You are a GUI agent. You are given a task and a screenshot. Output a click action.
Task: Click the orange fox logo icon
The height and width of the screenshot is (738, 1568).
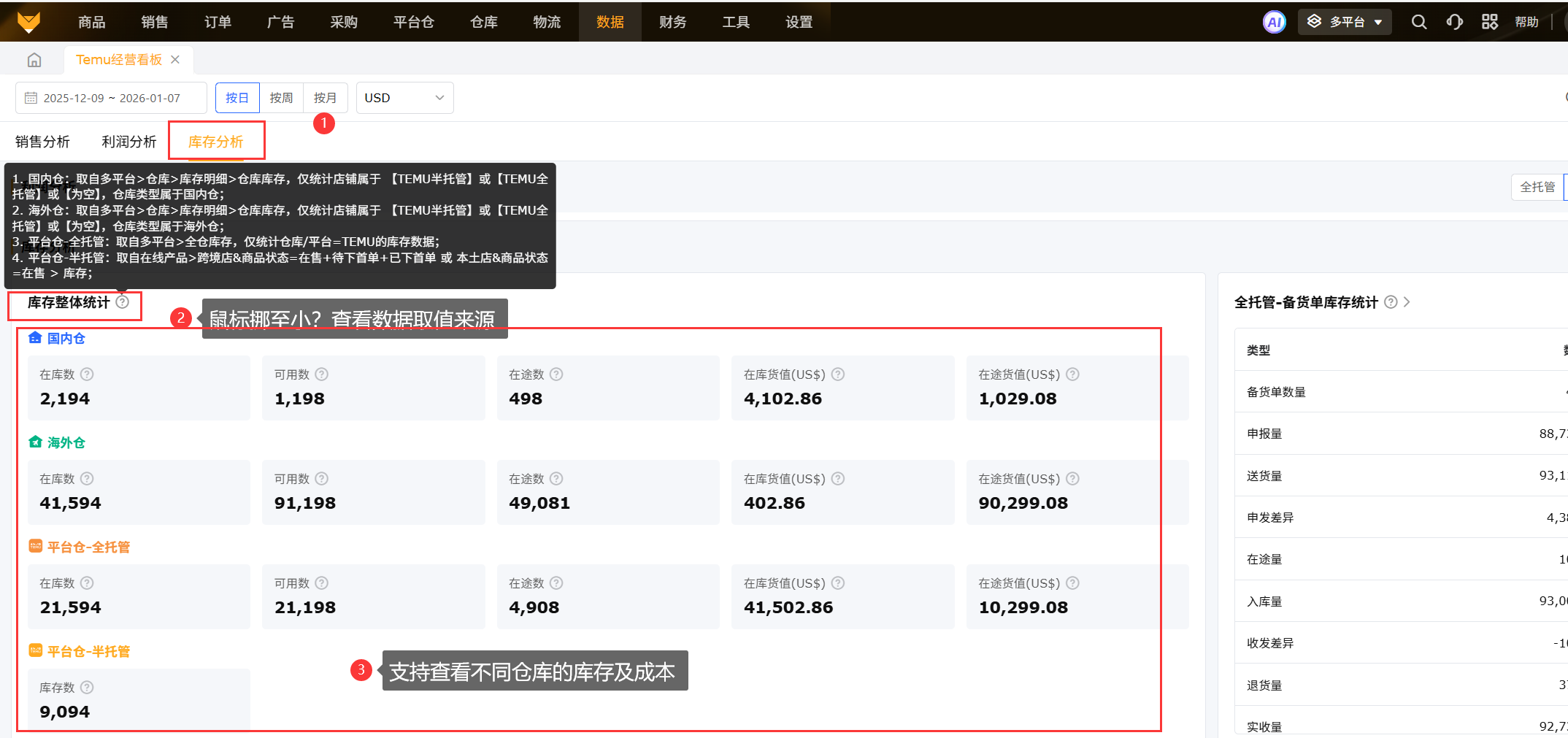(28, 22)
